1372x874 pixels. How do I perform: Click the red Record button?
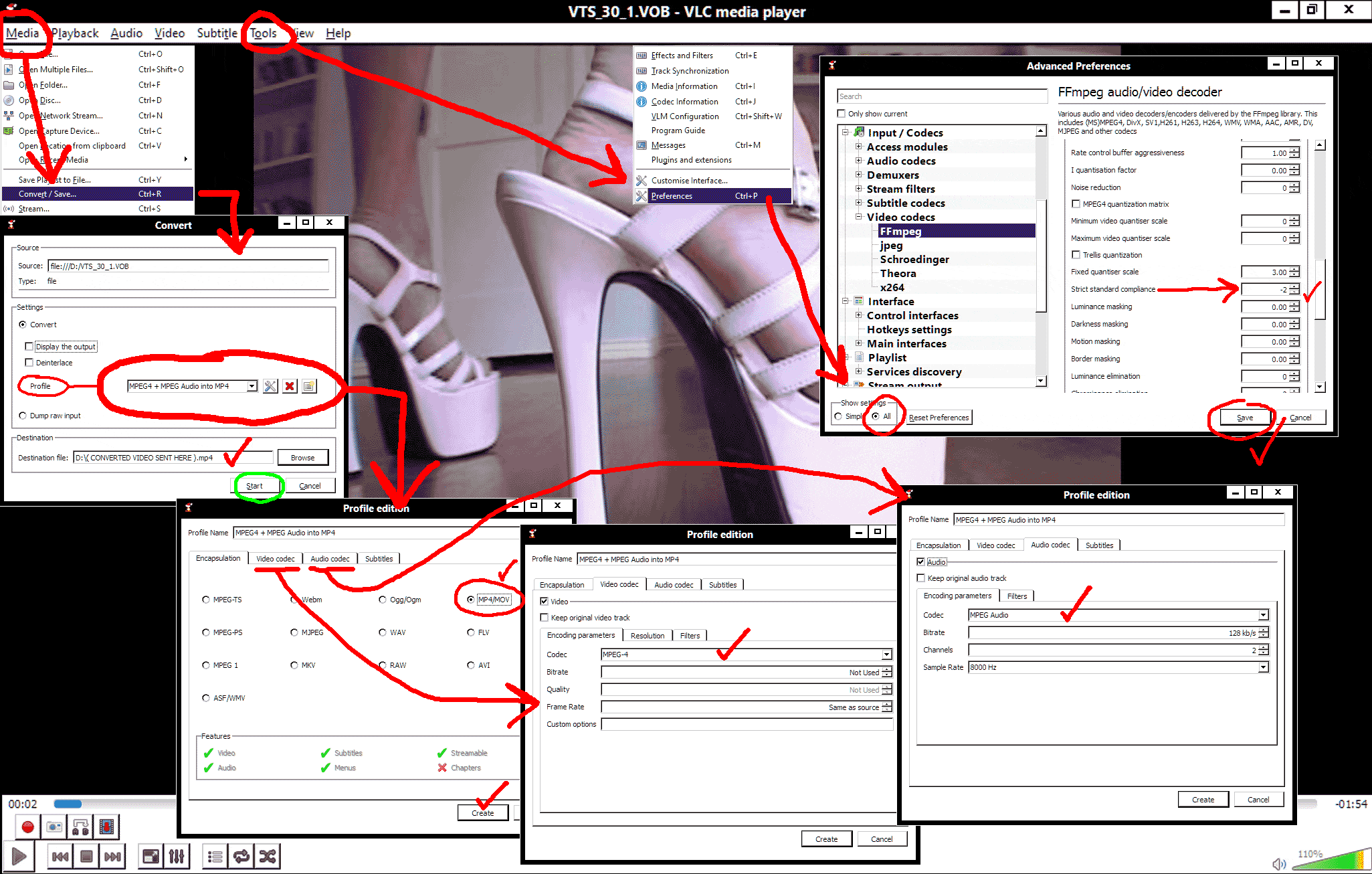[x=27, y=827]
